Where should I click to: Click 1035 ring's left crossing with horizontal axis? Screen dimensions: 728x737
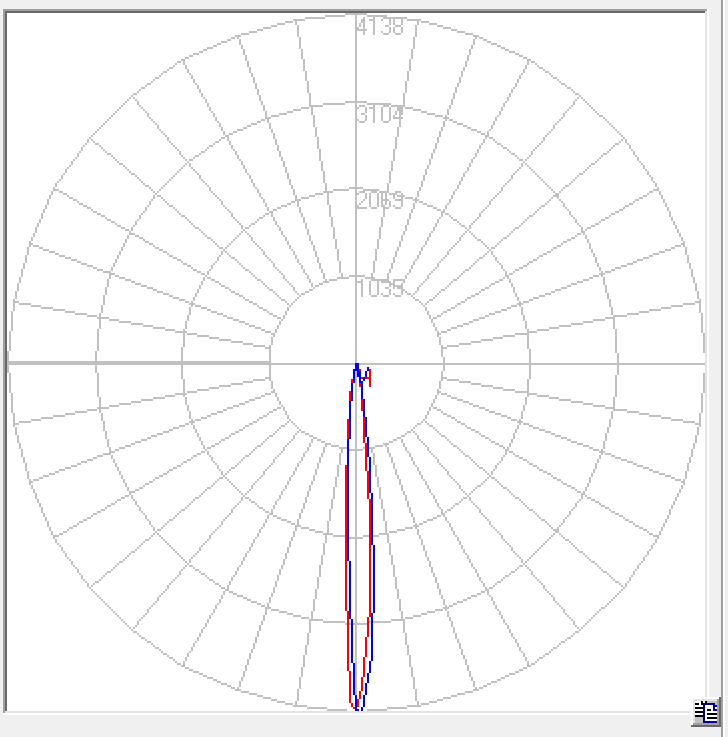[270, 363]
